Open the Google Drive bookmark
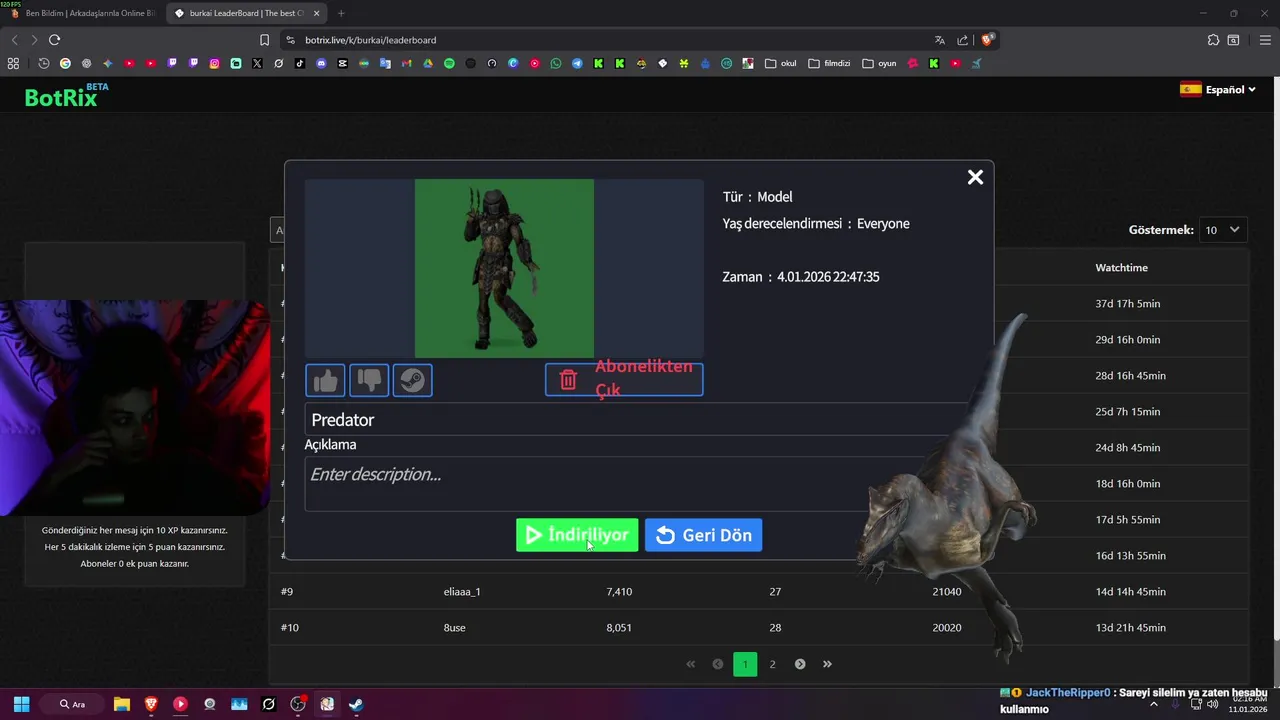 click(427, 63)
